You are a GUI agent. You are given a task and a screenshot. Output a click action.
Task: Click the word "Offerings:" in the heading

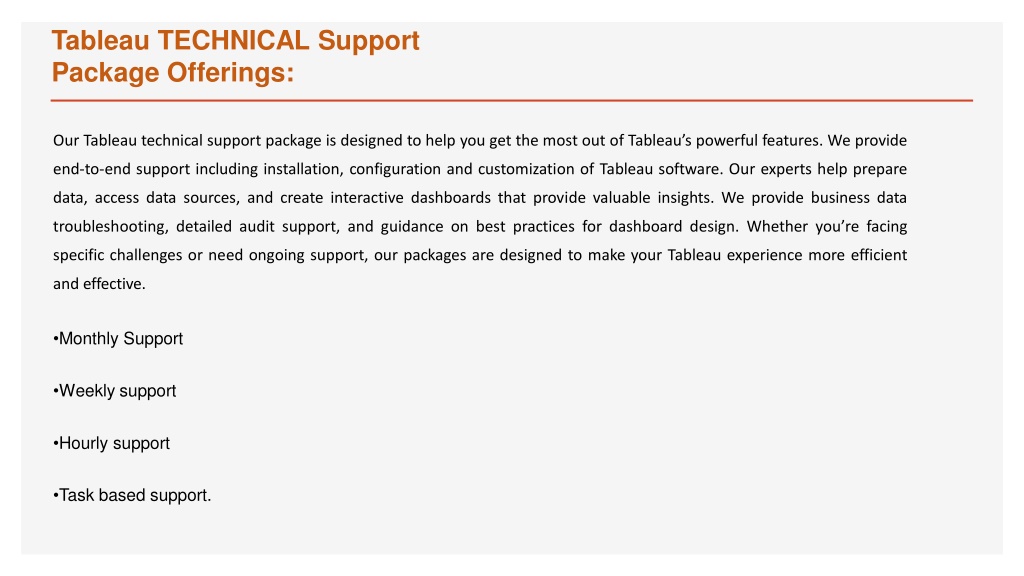pyautogui.click(x=231, y=73)
